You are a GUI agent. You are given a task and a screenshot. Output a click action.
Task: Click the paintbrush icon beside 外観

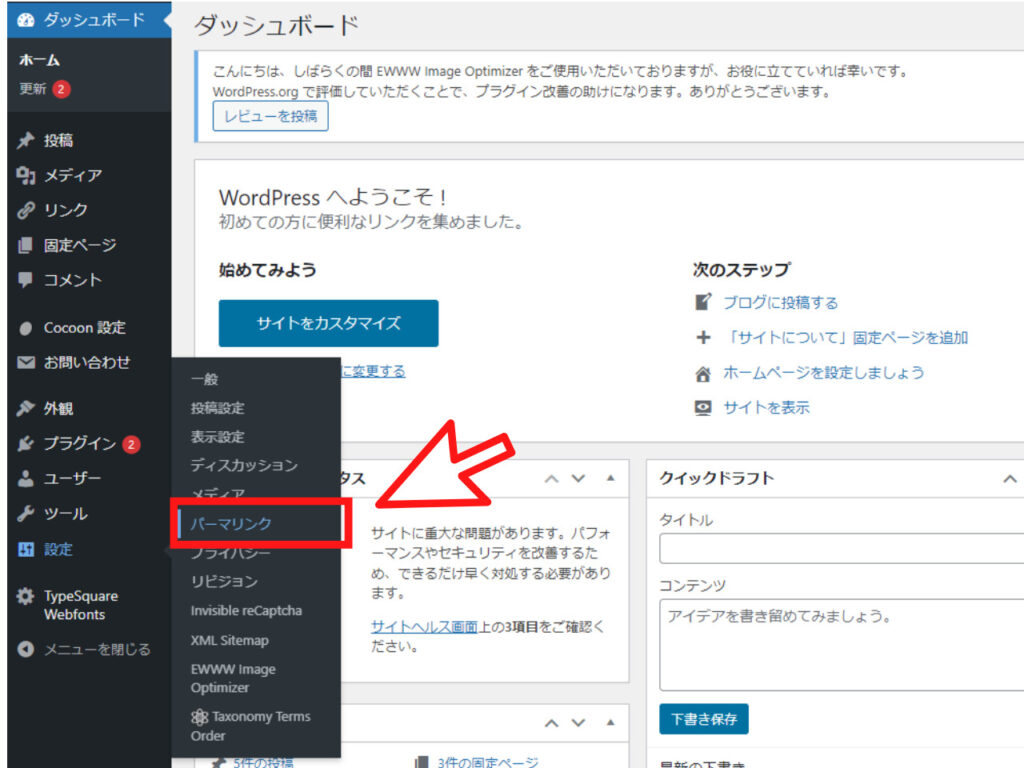tap(25, 408)
